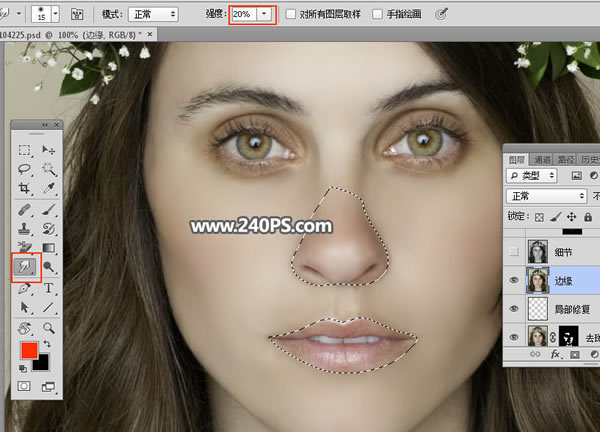This screenshot has width=600, height=432.
Task: Select the Crop tool
Action: pos(25,188)
